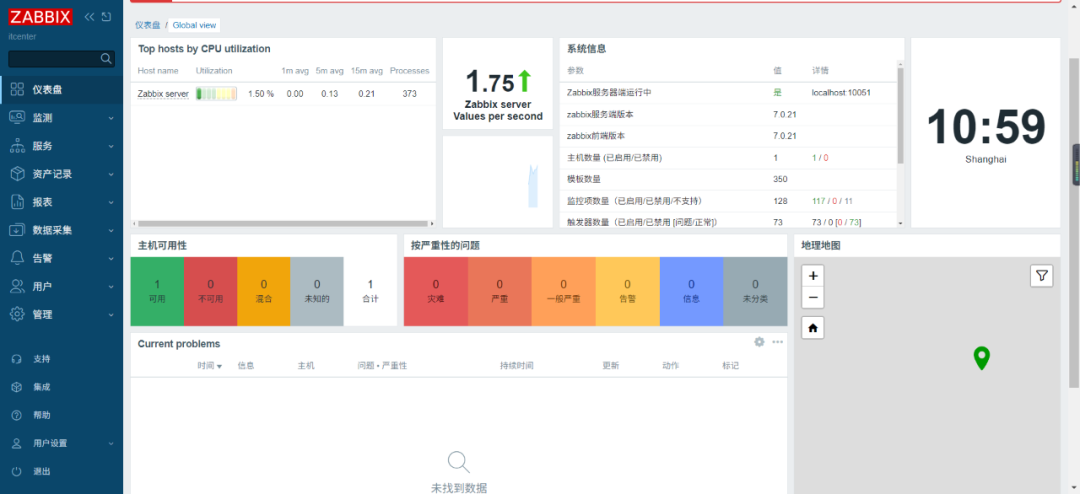Expand the 用户 menu chevron
1080x494 pixels.
point(111,287)
